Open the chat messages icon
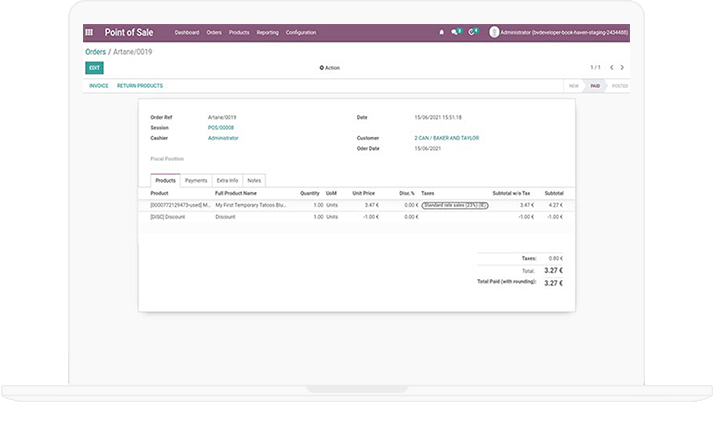The height and width of the screenshot is (430, 715). [x=455, y=32]
